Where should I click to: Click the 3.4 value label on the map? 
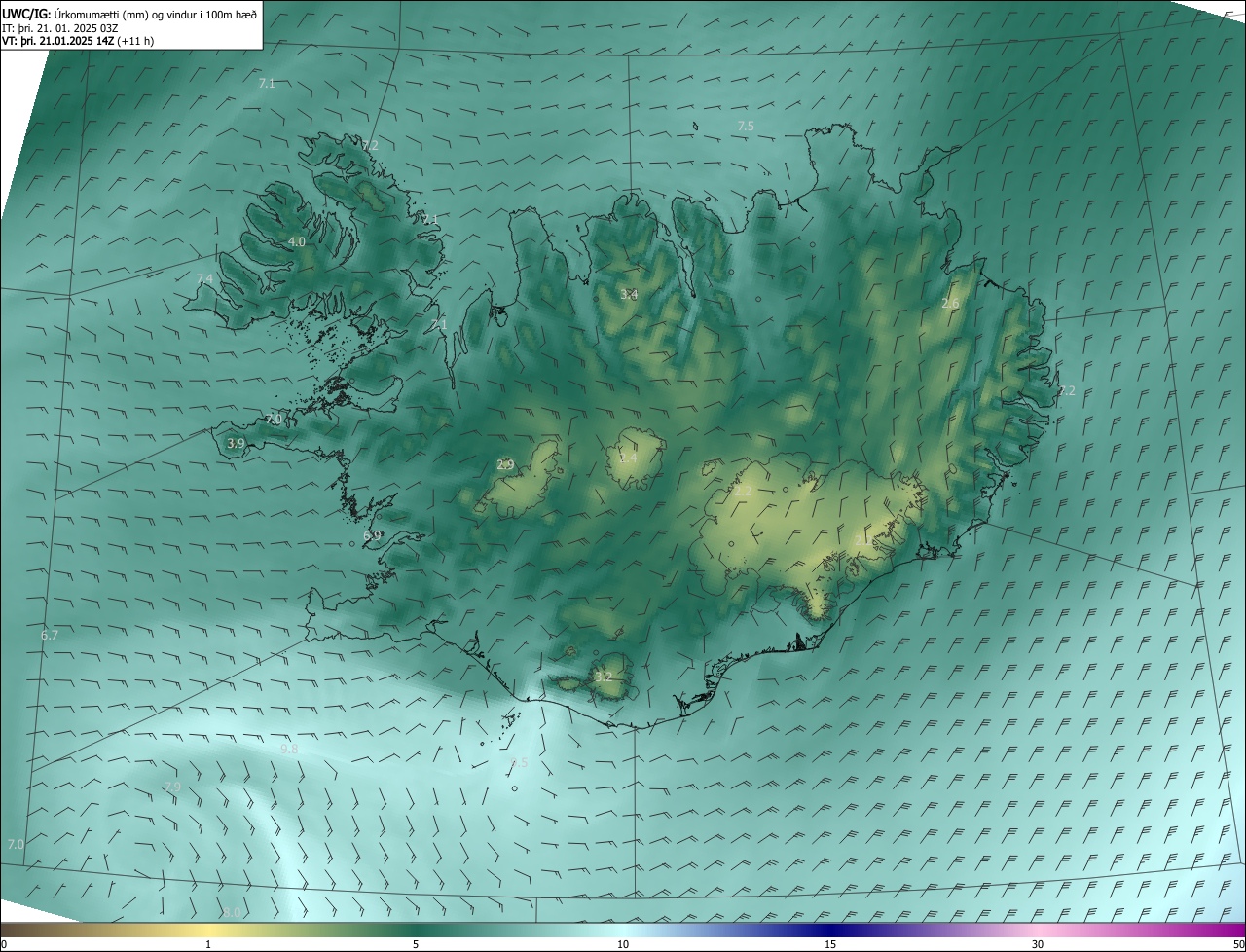(629, 294)
